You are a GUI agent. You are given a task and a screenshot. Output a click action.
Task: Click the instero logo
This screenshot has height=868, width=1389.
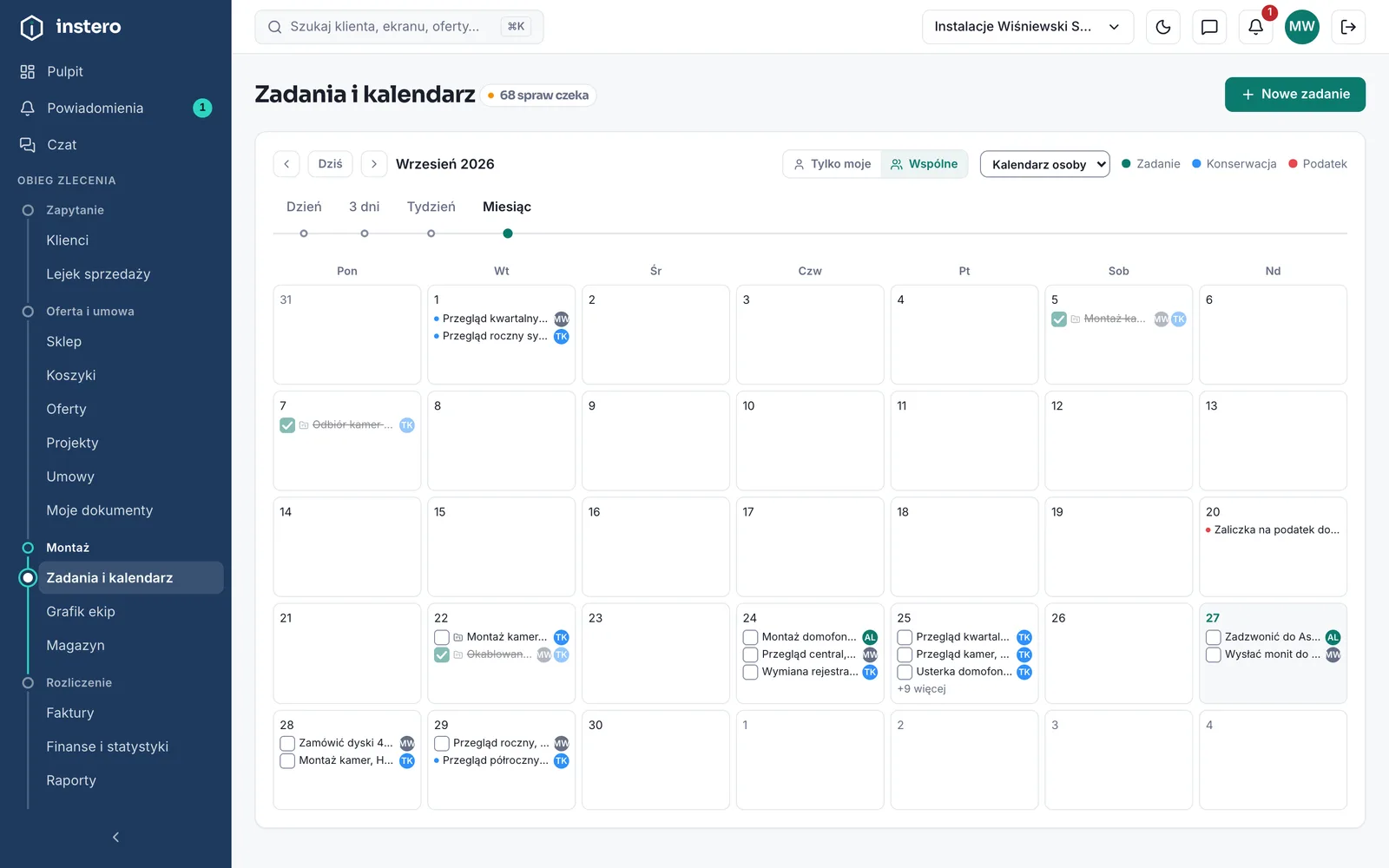(70, 27)
